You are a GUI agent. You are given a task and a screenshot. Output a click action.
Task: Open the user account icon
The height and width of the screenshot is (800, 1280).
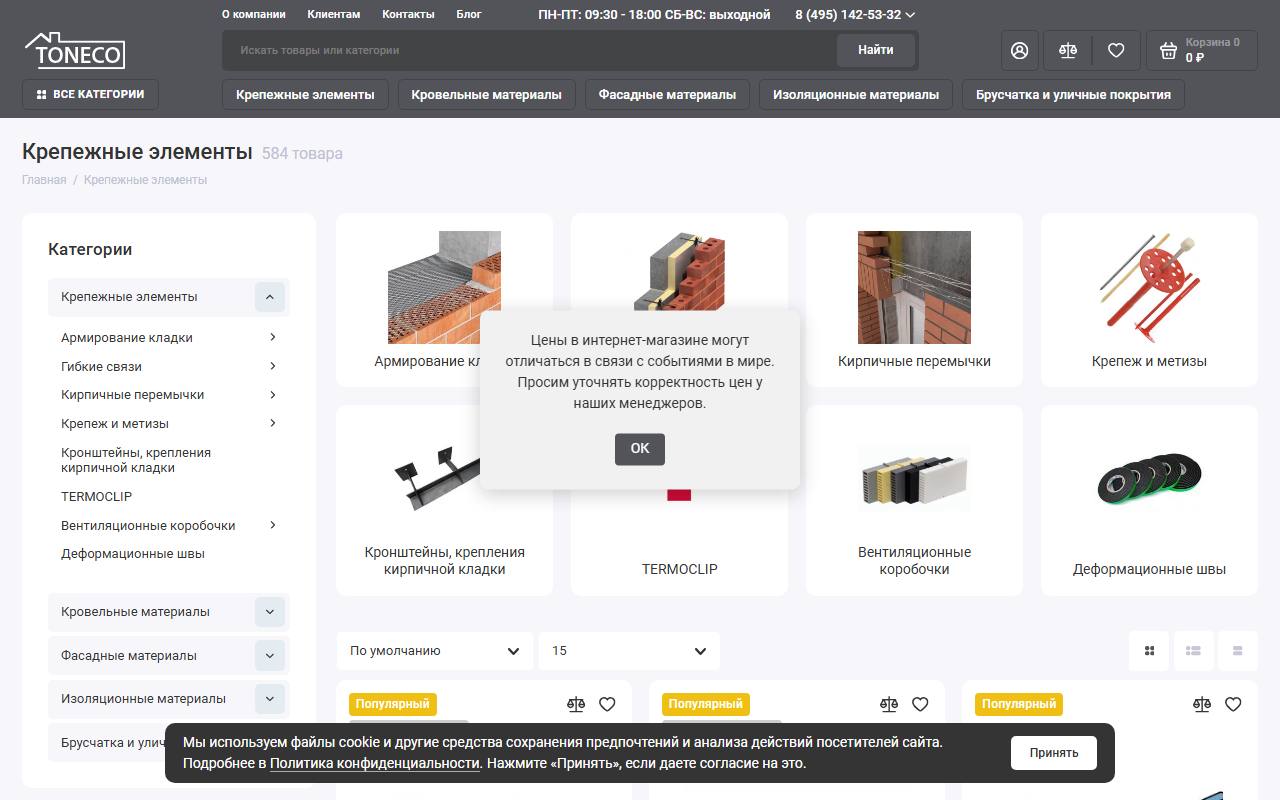(x=1019, y=50)
